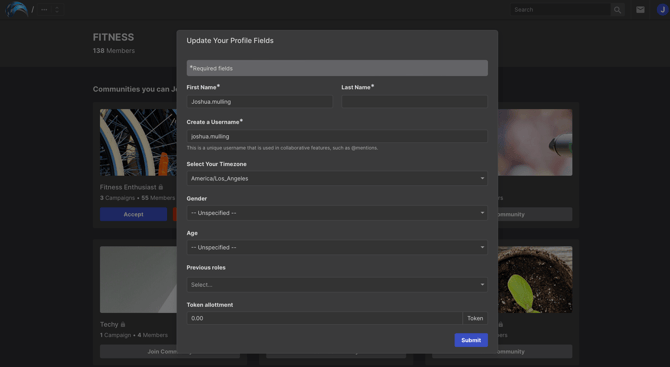Click the blurred top-right community thumbnail
Image resolution: width=670 pixels, height=367 pixels.
pos(535,142)
